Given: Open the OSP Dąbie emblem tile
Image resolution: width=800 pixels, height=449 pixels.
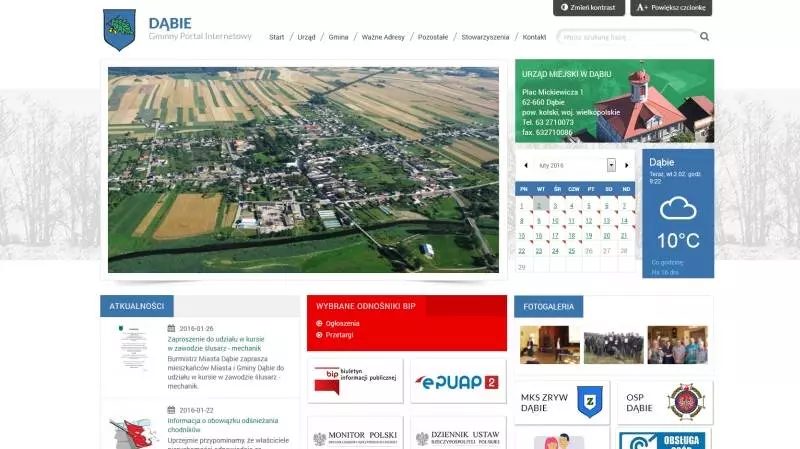Looking at the screenshot, I should tap(665, 402).
